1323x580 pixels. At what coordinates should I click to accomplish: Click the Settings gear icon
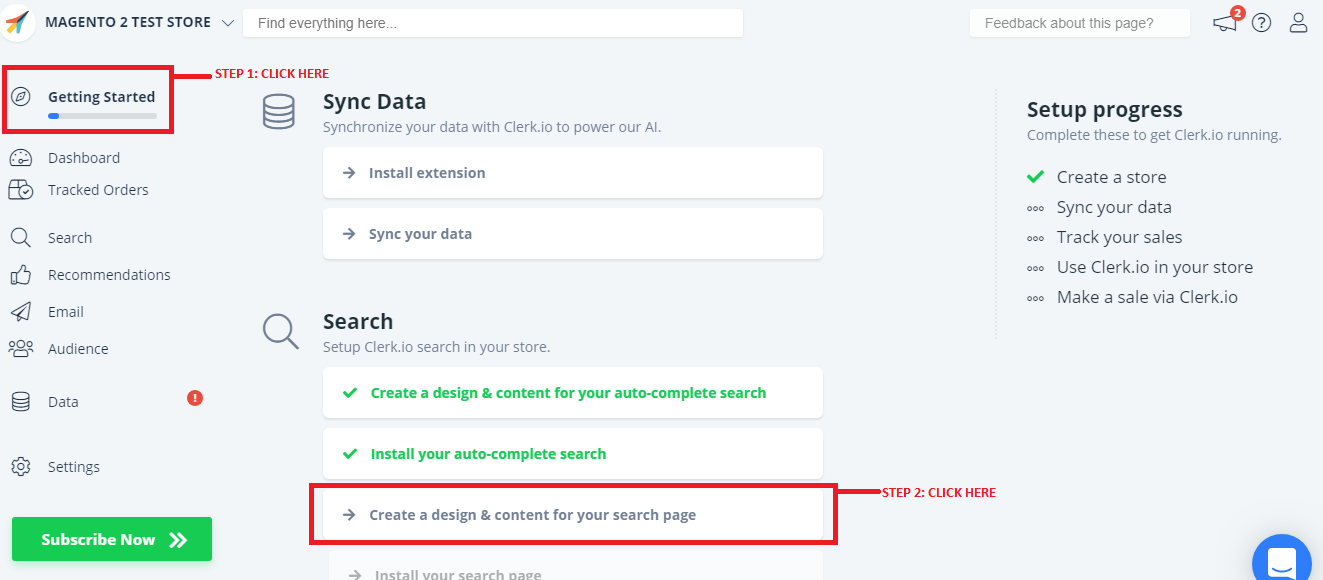pos(20,467)
